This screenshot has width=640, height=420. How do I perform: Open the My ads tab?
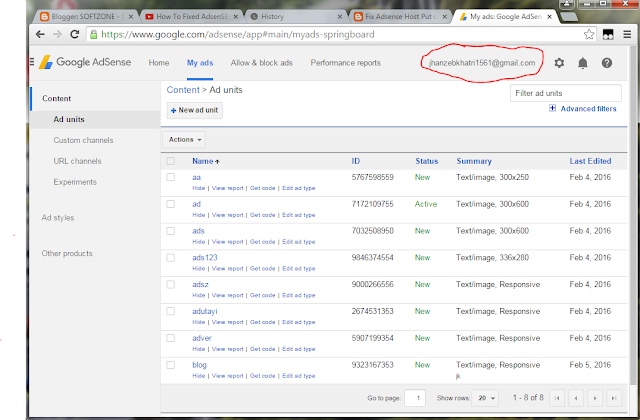click(x=200, y=63)
